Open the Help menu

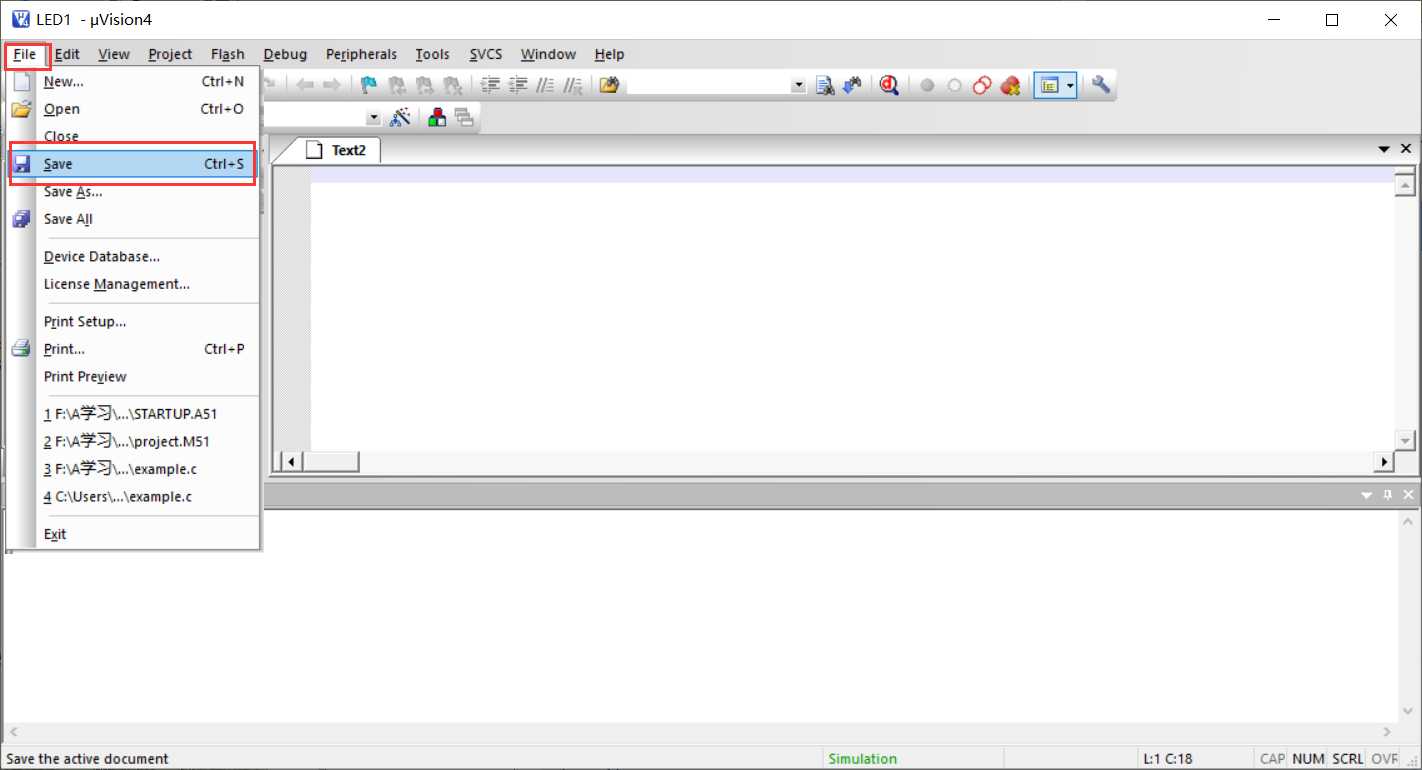609,54
